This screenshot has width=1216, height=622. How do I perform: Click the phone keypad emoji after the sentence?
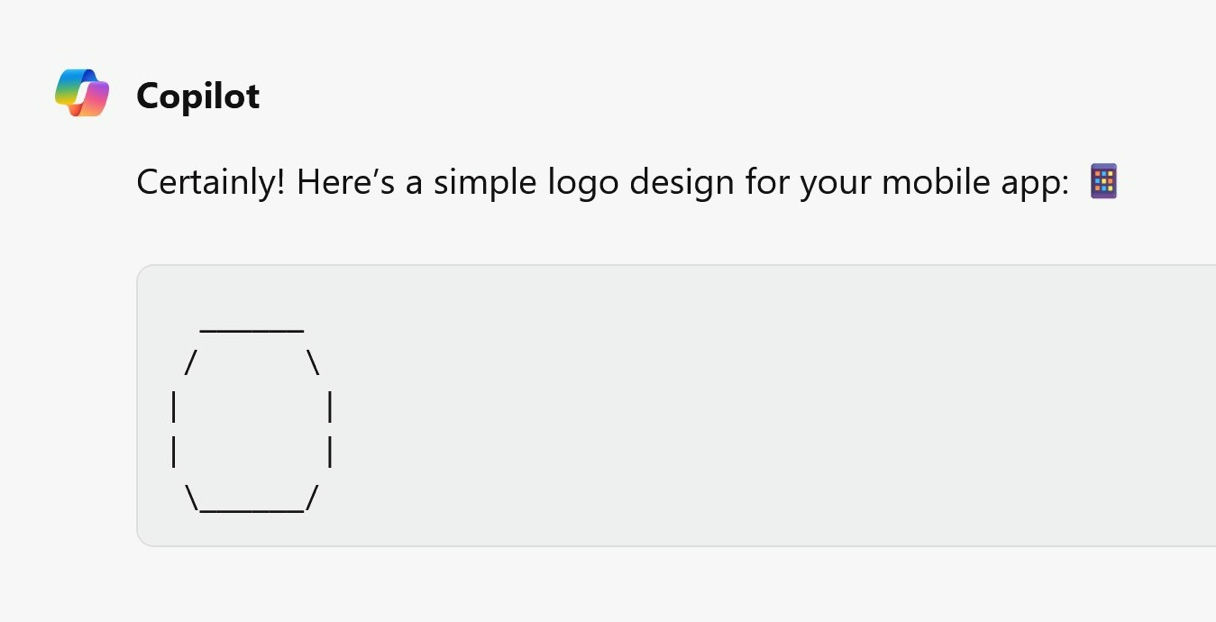[1103, 181]
